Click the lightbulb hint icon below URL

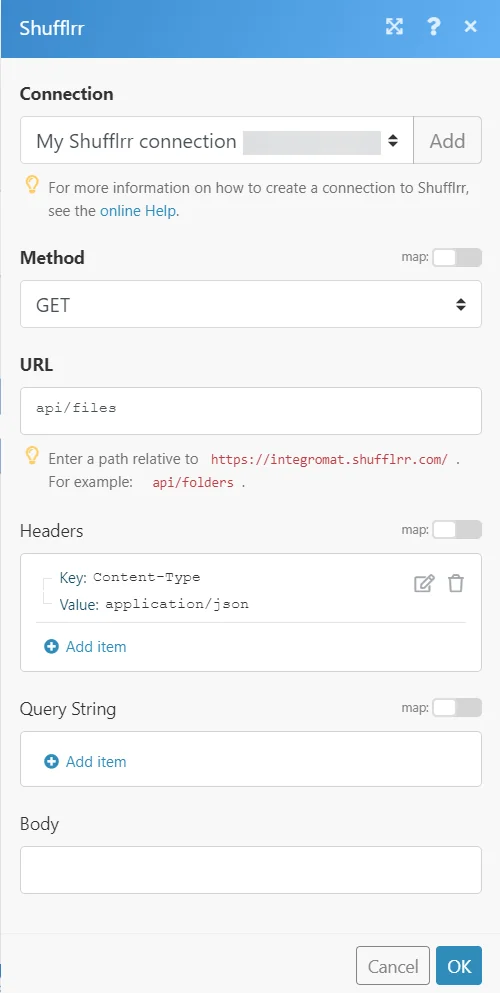pyautogui.click(x=32, y=455)
